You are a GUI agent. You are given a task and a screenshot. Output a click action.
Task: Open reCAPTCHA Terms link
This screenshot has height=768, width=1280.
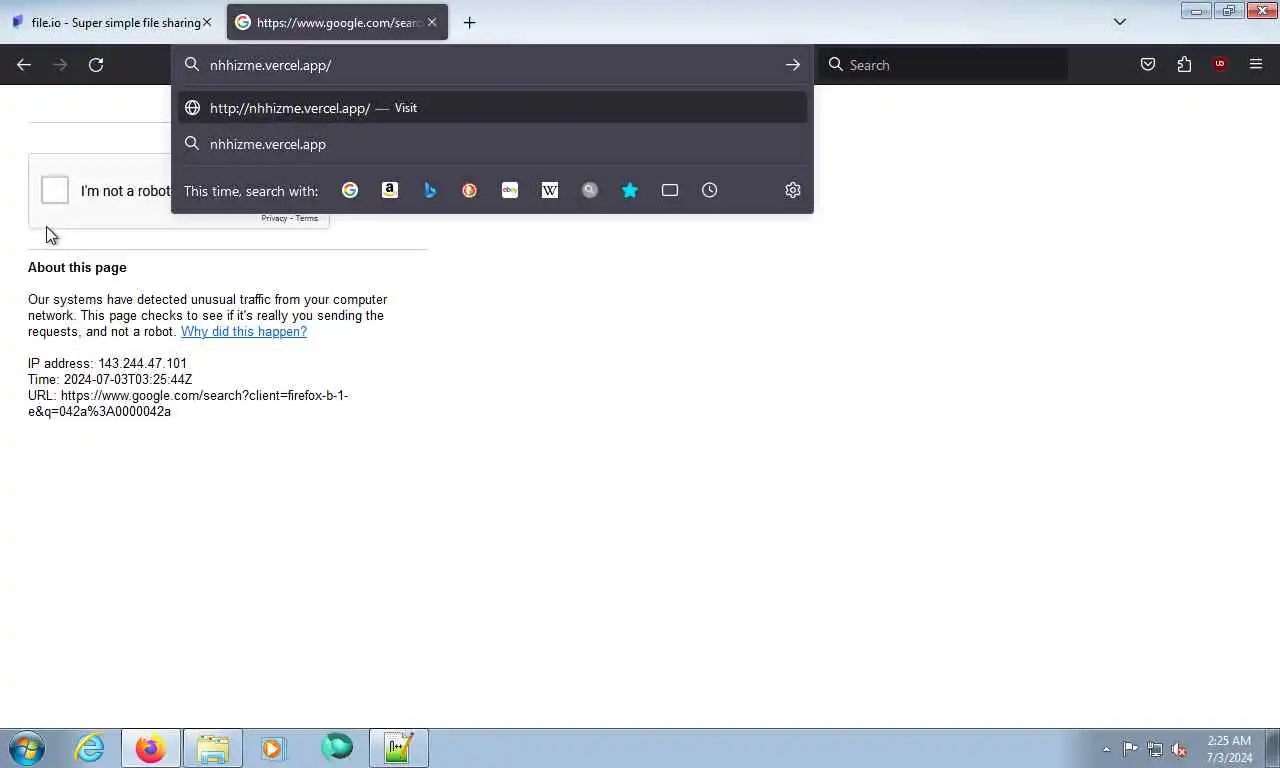tap(307, 218)
